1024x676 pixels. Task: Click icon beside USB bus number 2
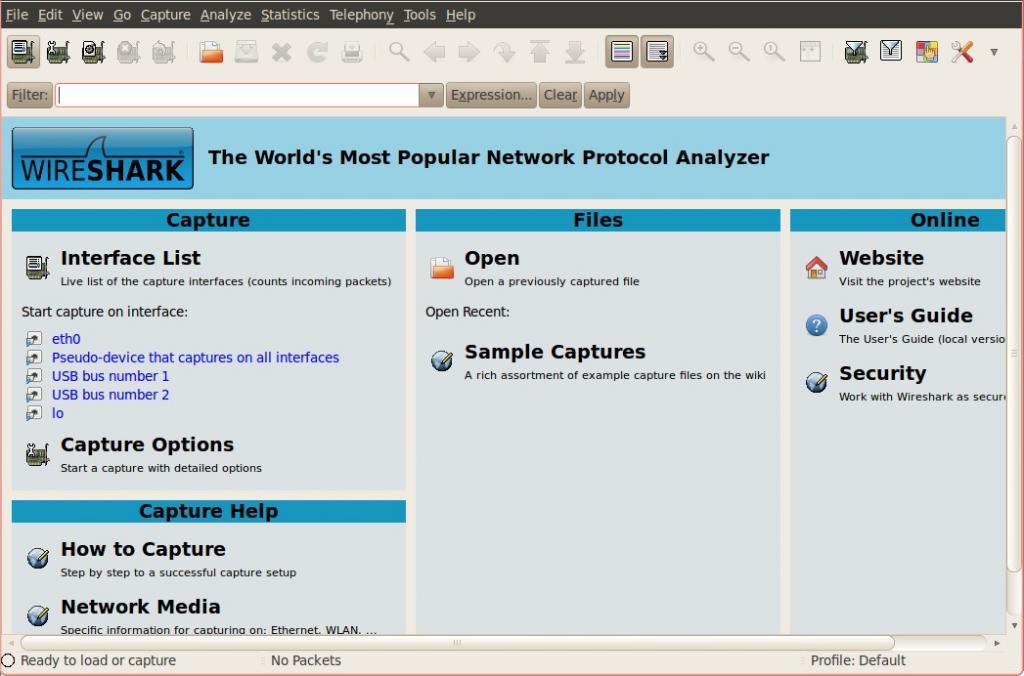coord(33,394)
